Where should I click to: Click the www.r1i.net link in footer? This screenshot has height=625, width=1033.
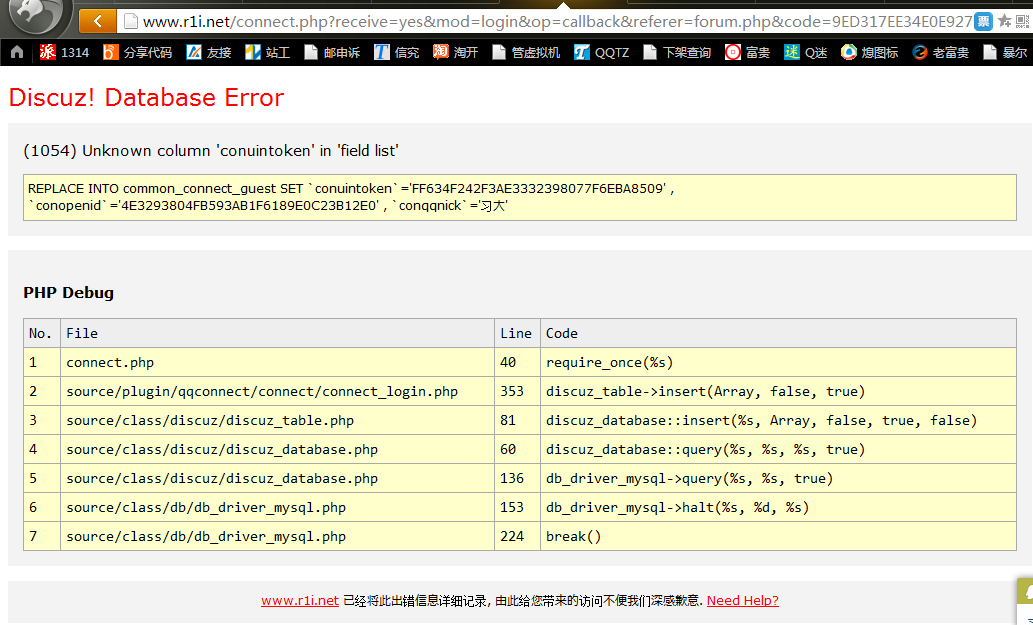coord(300,601)
